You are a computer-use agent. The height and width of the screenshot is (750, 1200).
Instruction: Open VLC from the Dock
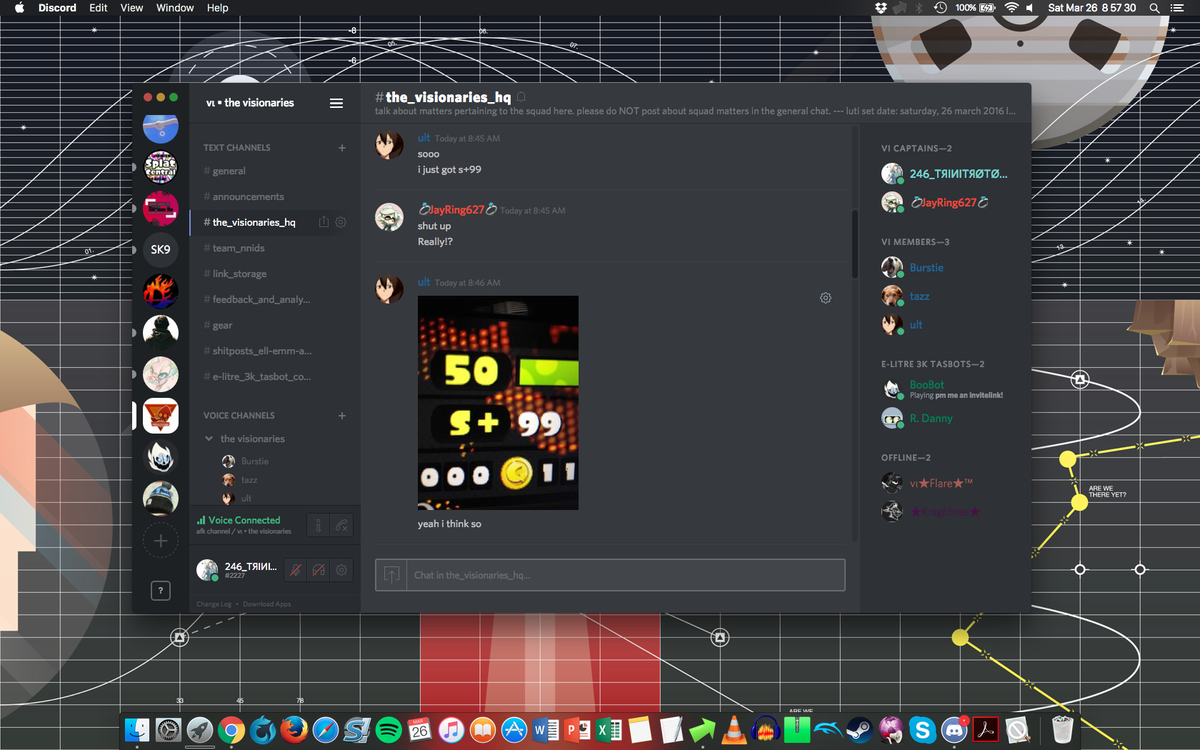point(733,731)
